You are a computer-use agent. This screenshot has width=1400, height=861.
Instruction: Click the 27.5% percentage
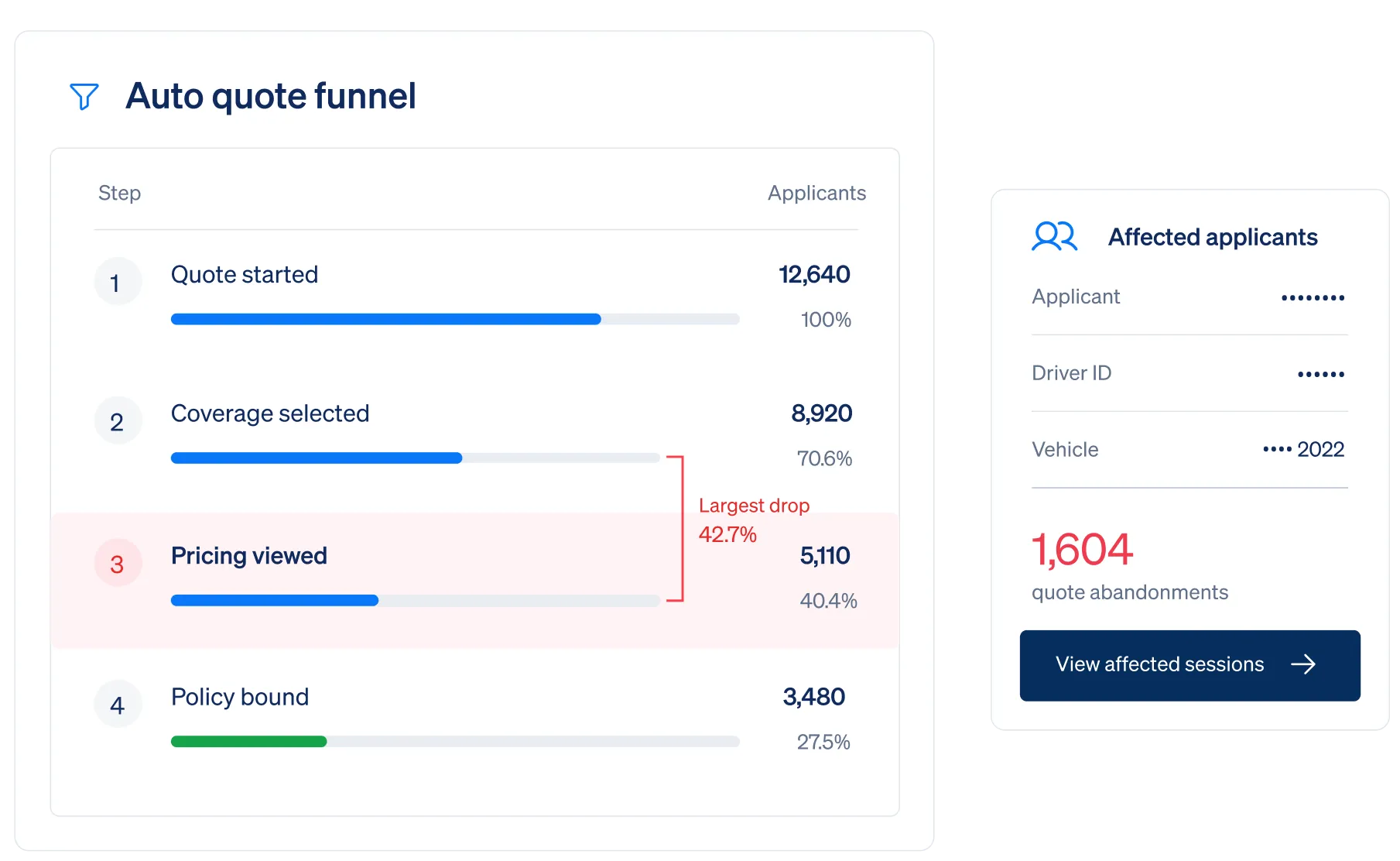coord(823,742)
